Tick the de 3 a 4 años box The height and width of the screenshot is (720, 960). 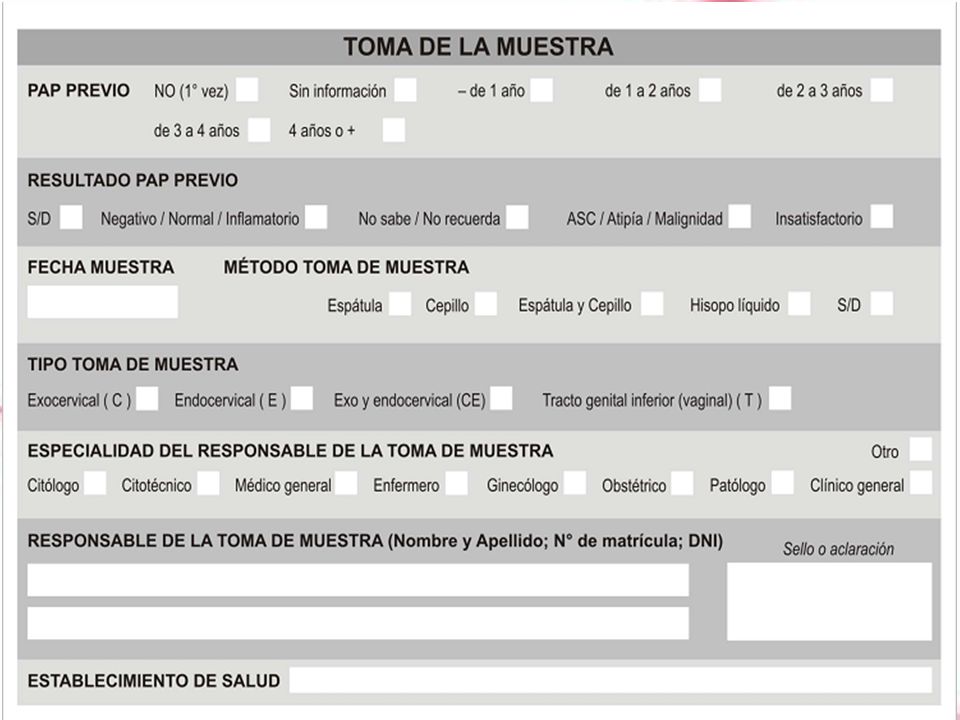[259, 130]
